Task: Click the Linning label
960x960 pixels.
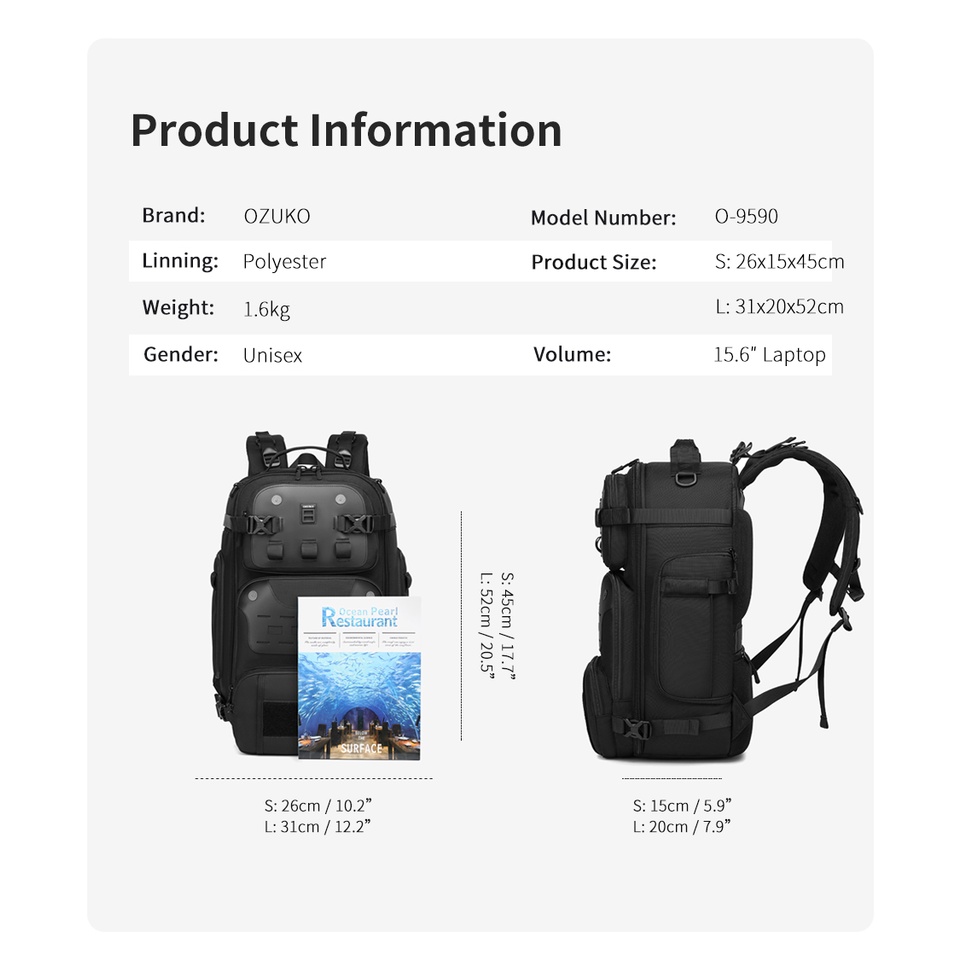Action: (180, 261)
